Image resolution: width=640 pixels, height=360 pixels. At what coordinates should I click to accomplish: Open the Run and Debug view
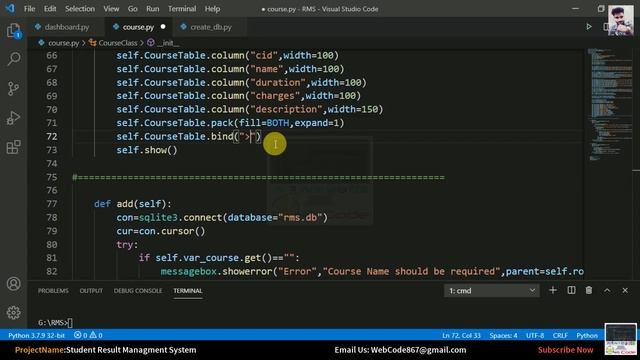point(13,118)
